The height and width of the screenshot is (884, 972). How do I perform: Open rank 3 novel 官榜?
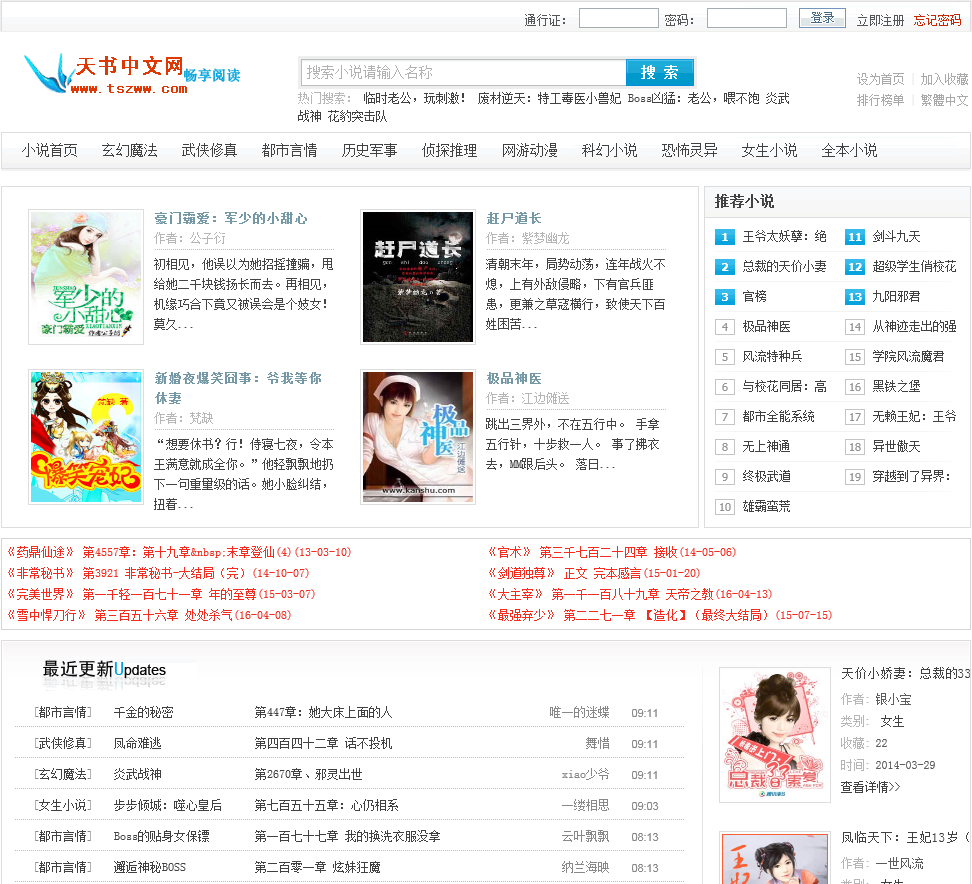[x=754, y=296]
